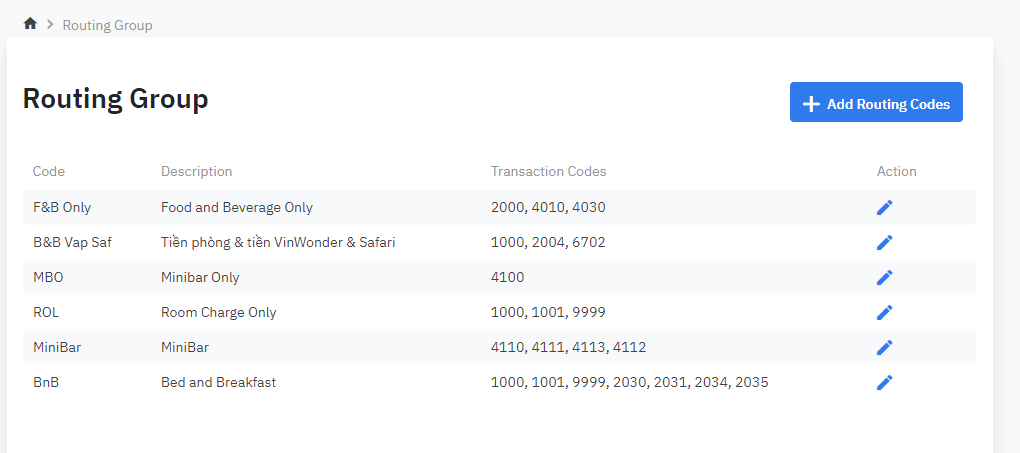The height and width of the screenshot is (453, 1020).
Task: Click the Transaction Codes column header
Action: [x=548, y=171]
